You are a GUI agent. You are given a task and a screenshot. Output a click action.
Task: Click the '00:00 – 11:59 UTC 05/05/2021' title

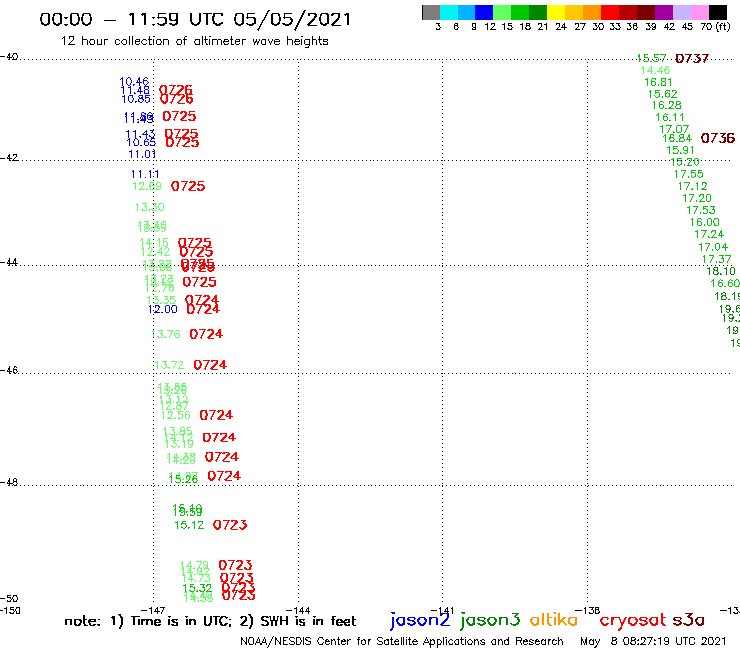195,19
